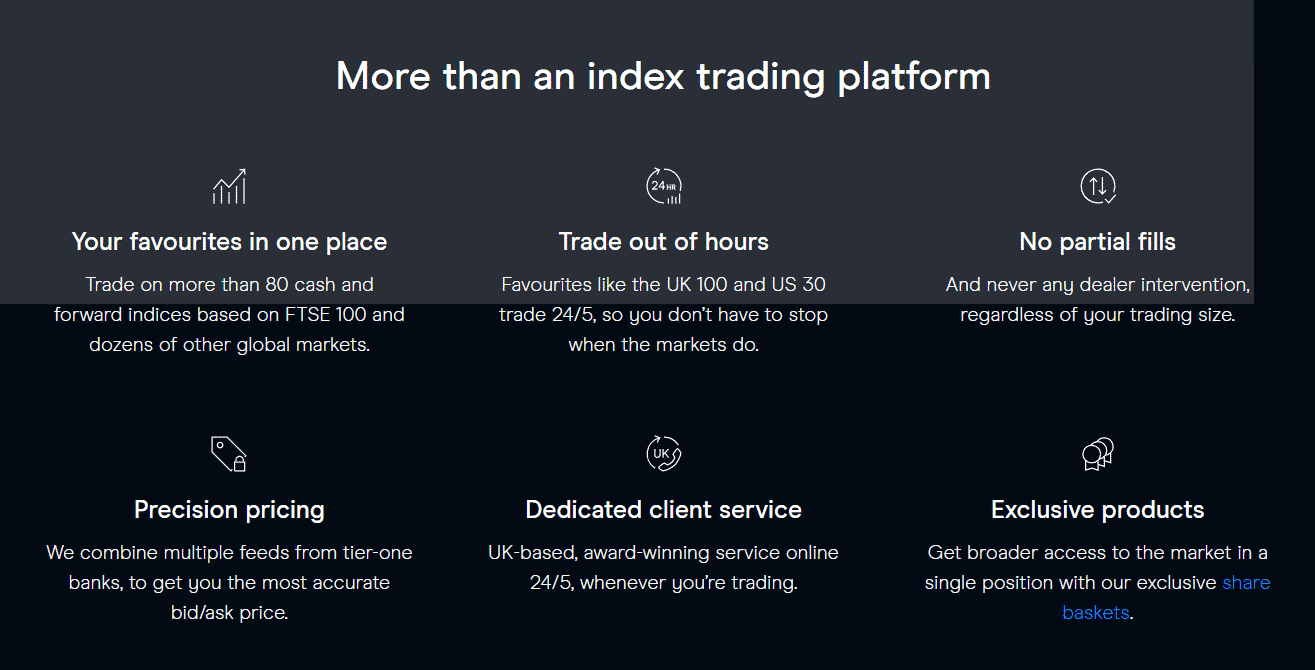Screen dimensions: 1315x670
Task: Click the dealer intervention description text
Action: pos(1098,300)
